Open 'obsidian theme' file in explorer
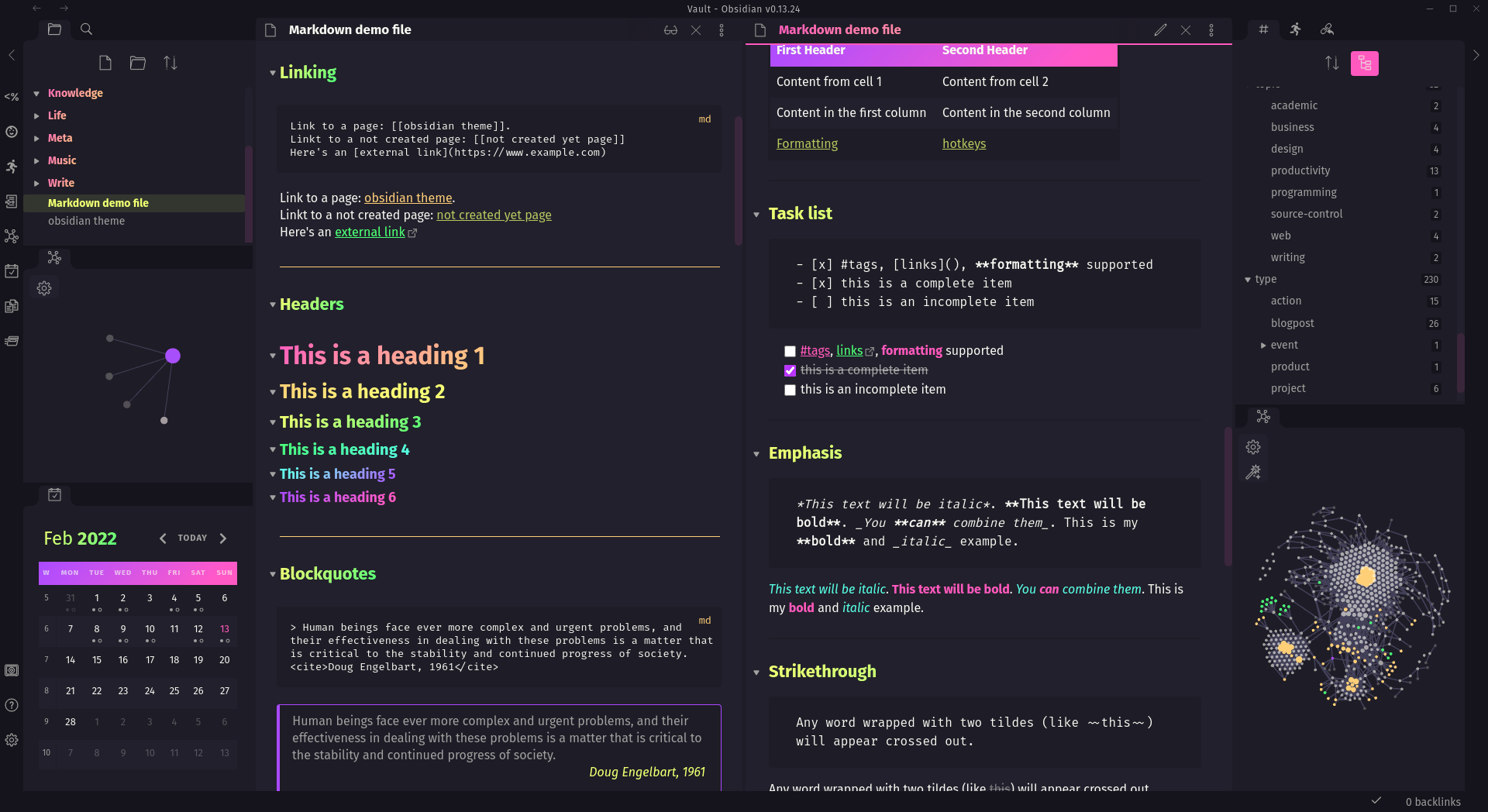This screenshot has height=812, width=1488. 86,222
